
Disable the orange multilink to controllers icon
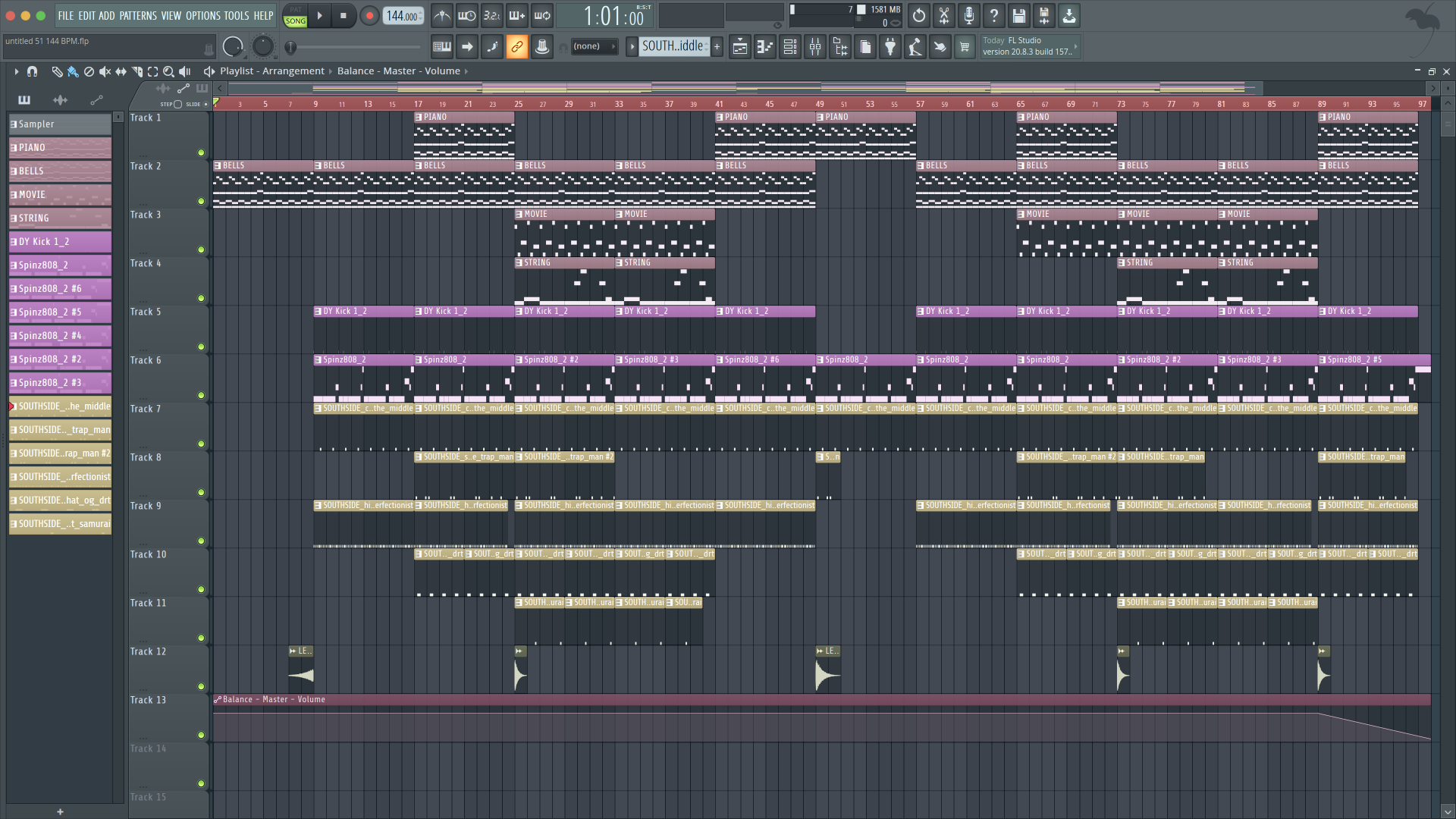pos(517,47)
